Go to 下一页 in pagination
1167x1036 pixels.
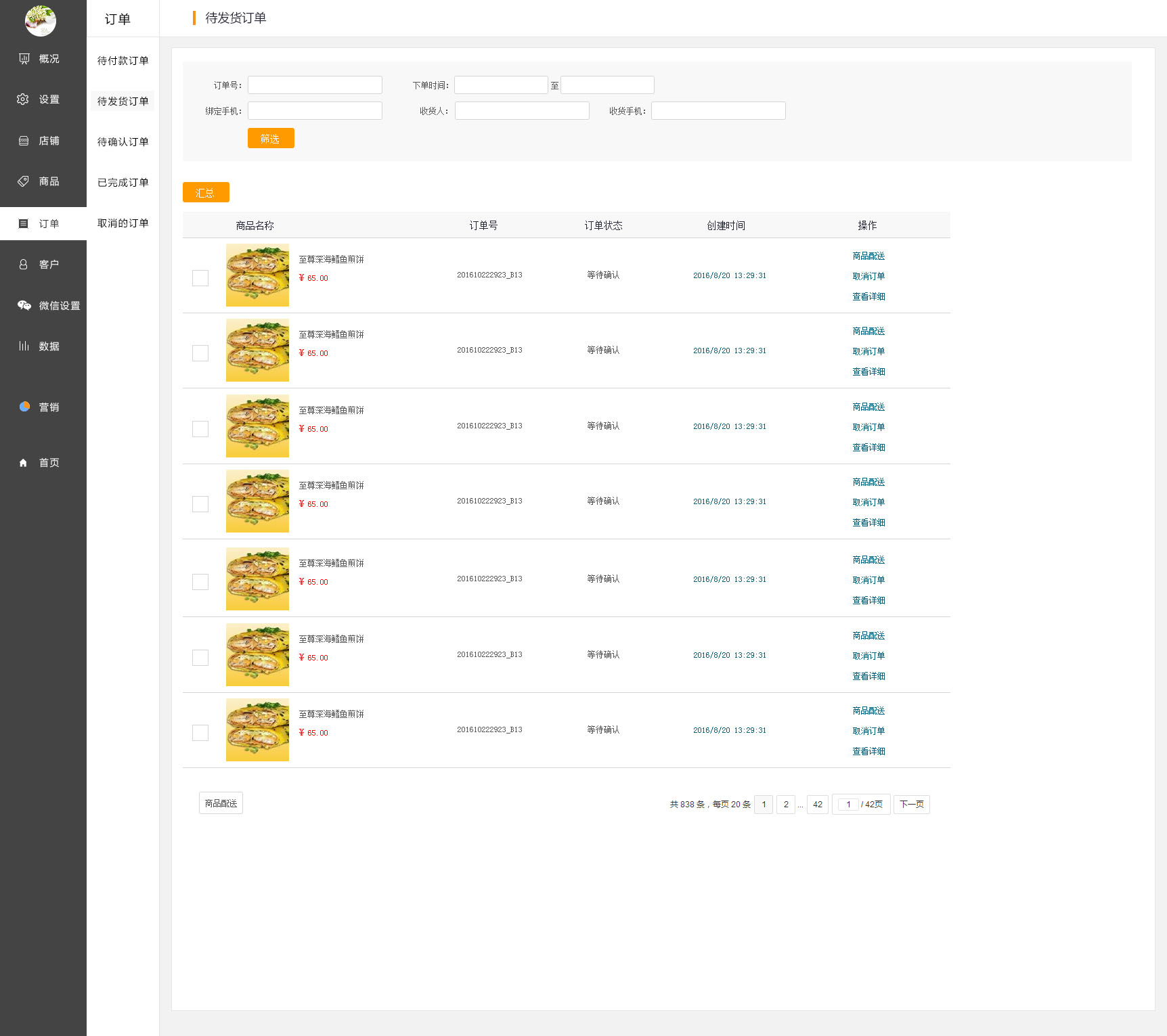(911, 804)
